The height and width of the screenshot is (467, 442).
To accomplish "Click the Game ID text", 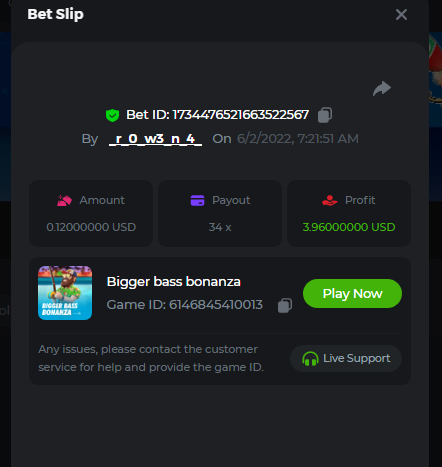I will [x=185, y=305].
